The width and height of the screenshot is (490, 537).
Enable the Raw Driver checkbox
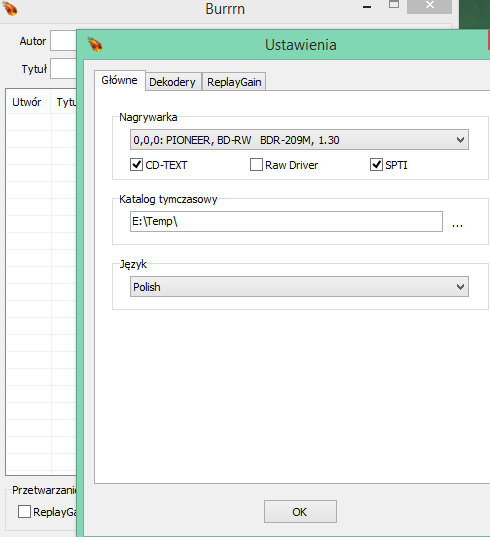(x=256, y=165)
